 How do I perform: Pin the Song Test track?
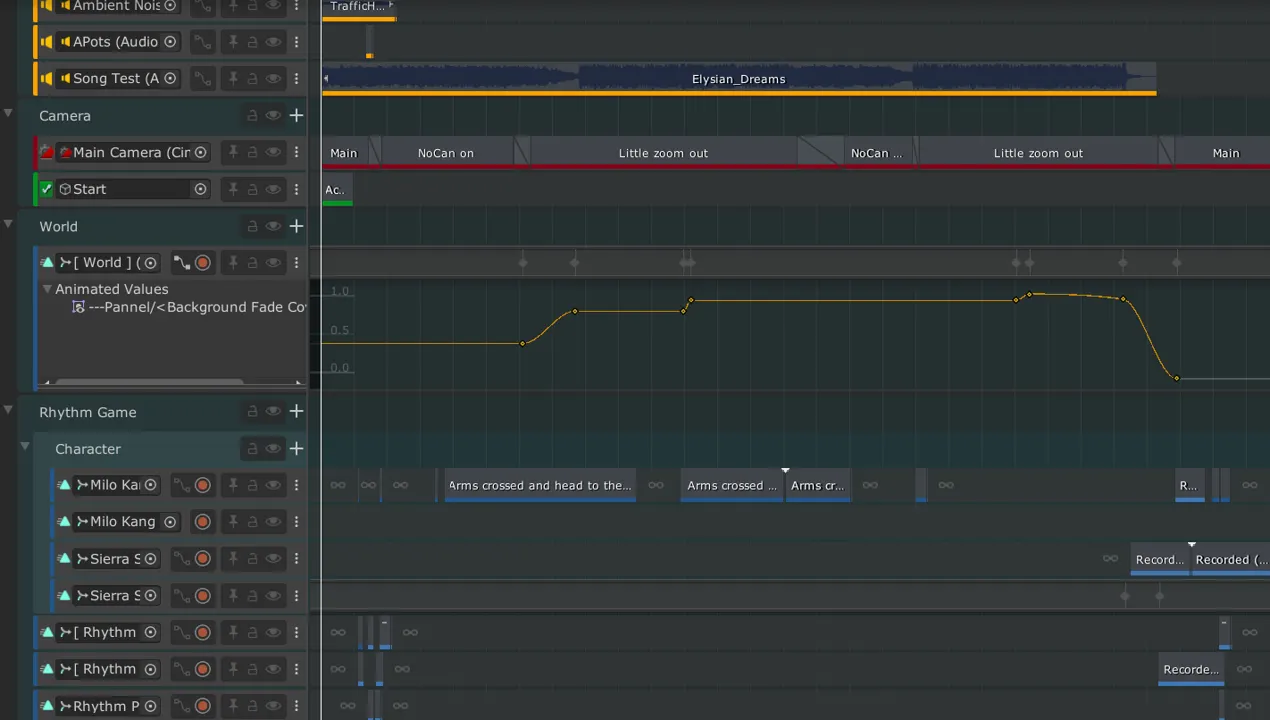tap(233, 78)
